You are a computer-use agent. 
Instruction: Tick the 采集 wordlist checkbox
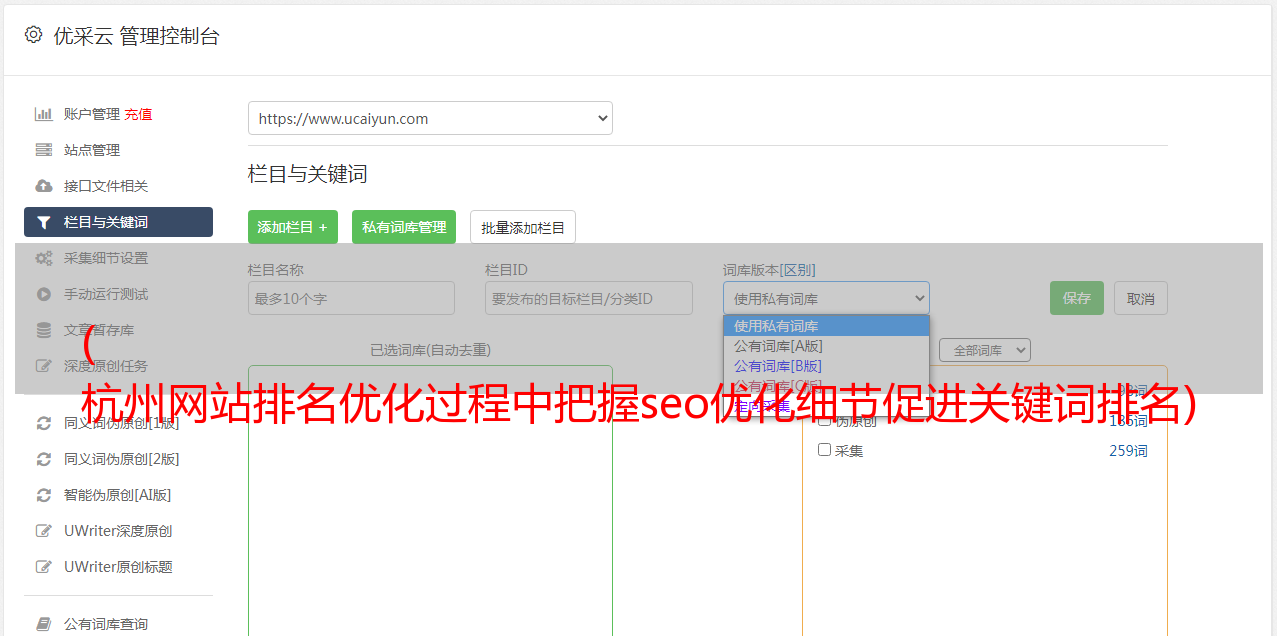tap(825, 450)
